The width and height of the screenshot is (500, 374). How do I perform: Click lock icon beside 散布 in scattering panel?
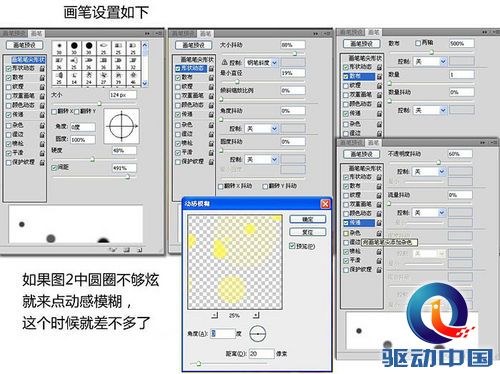(x=379, y=76)
